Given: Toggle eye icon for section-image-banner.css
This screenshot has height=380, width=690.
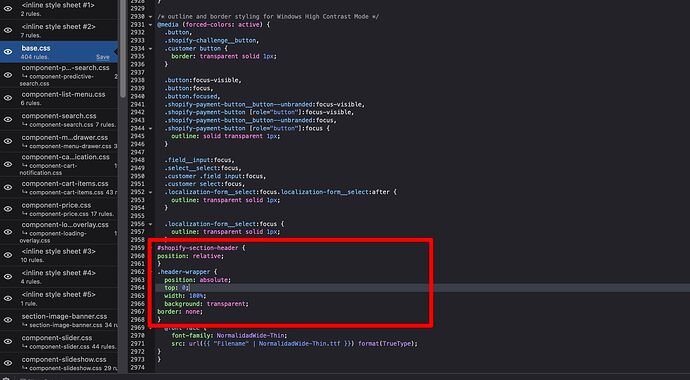Looking at the screenshot, I should coord(8,320).
